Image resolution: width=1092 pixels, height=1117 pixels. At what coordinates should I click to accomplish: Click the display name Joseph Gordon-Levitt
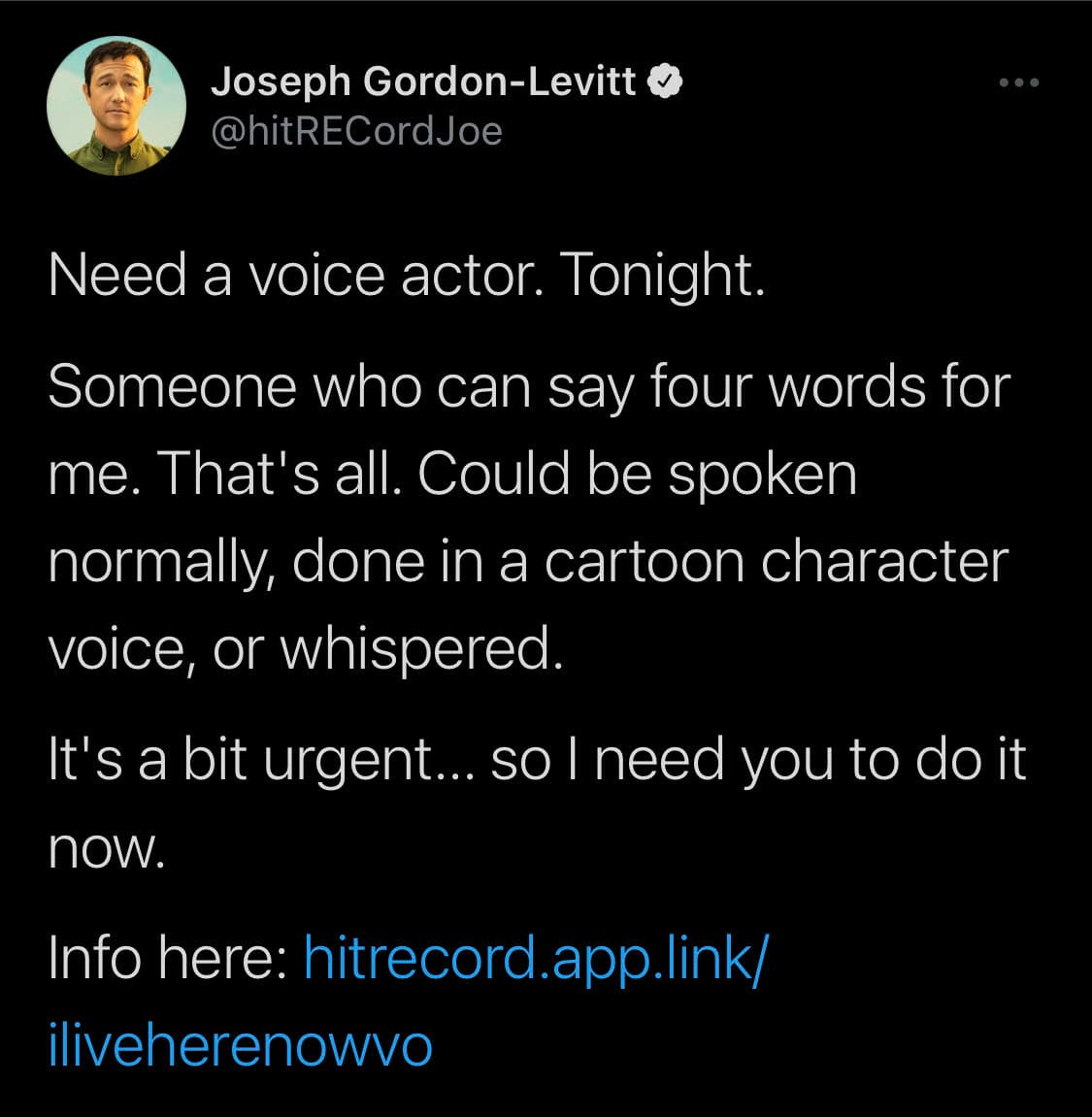click(x=423, y=82)
